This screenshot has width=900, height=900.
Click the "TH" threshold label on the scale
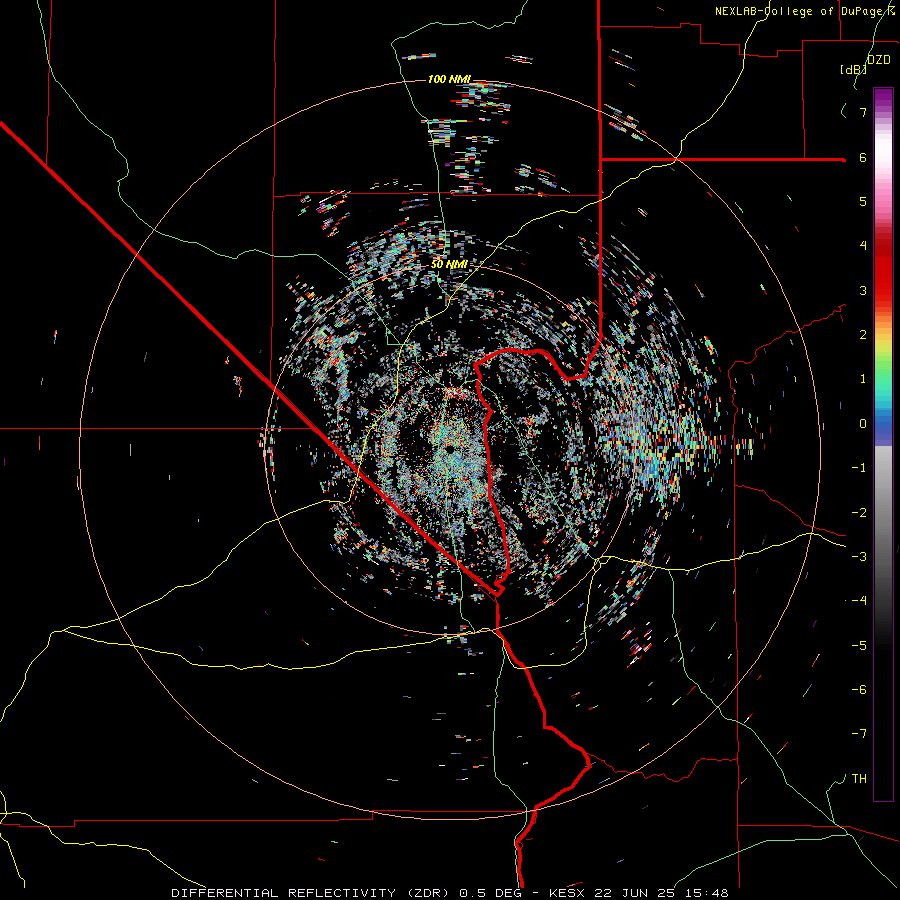point(859,779)
